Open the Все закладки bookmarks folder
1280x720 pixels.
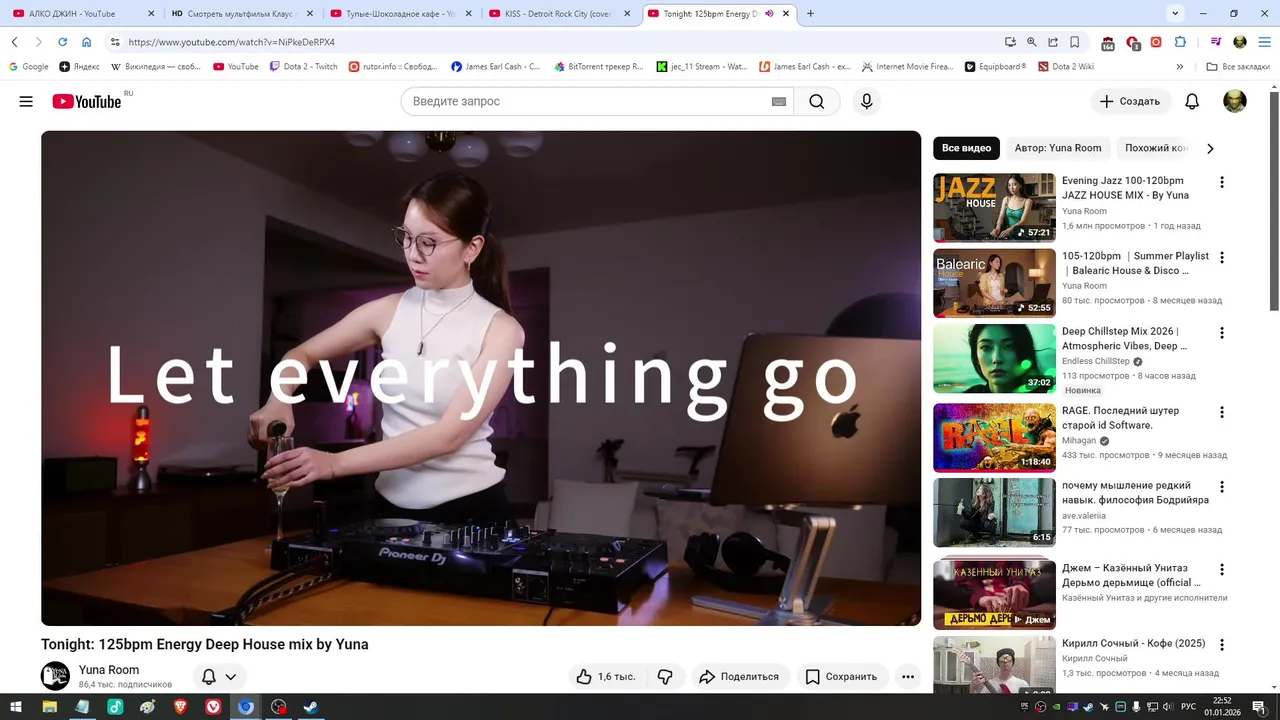point(1238,67)
